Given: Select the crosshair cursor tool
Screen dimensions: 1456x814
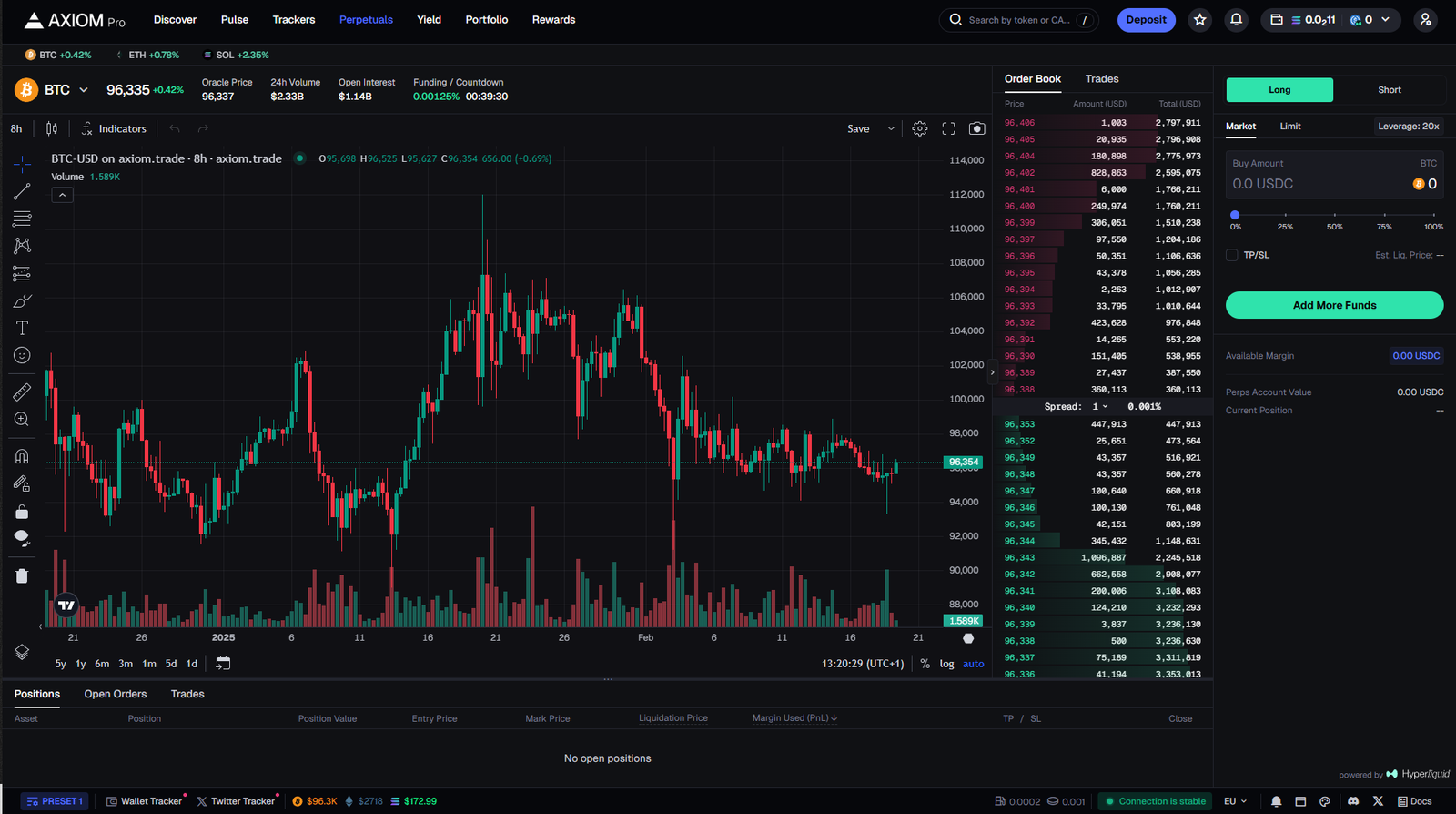Looking at the screenshot, I should [x=22, y=164].
